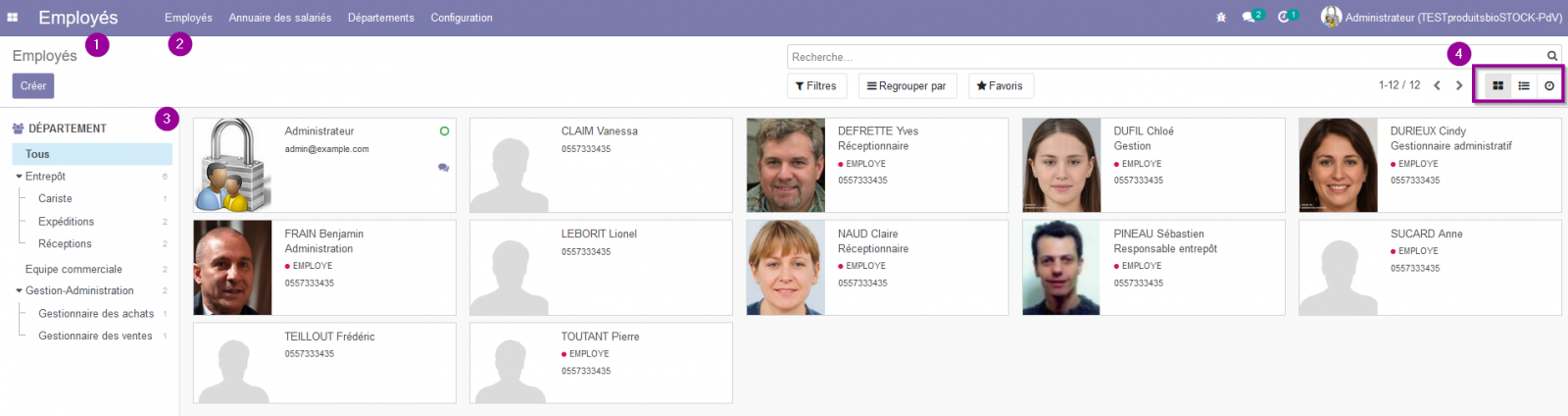Click the Créer button
Viewport: 1568px width, 416px height.
coord(33,86)
